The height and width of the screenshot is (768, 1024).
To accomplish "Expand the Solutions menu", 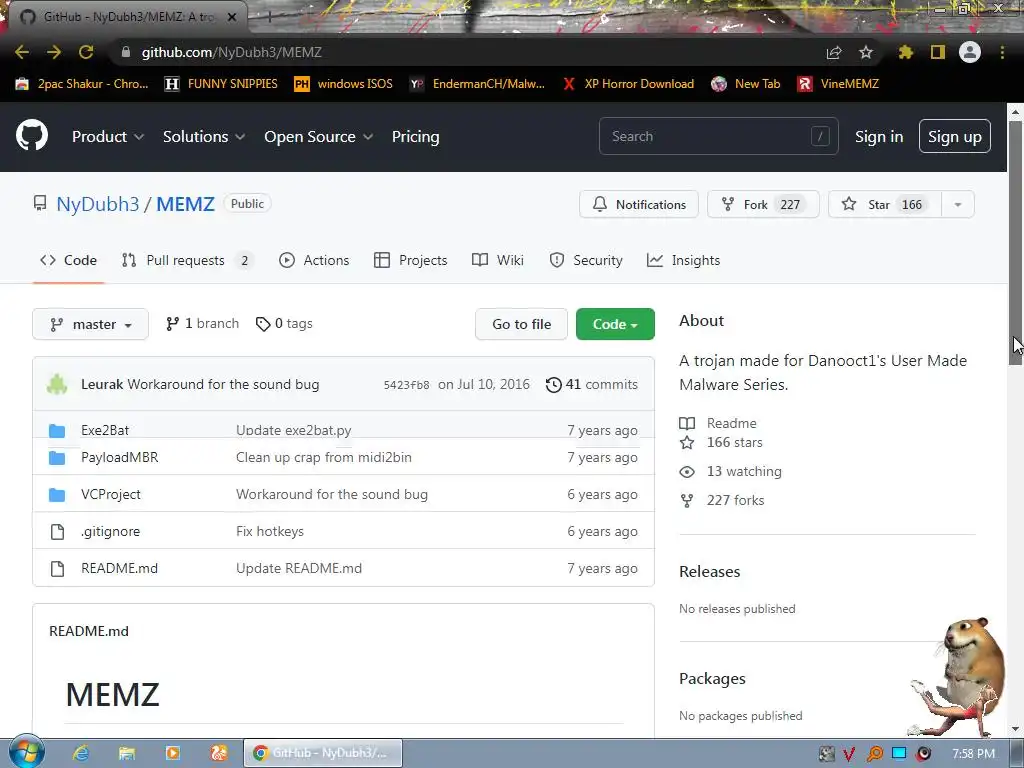I will point(204,136).
